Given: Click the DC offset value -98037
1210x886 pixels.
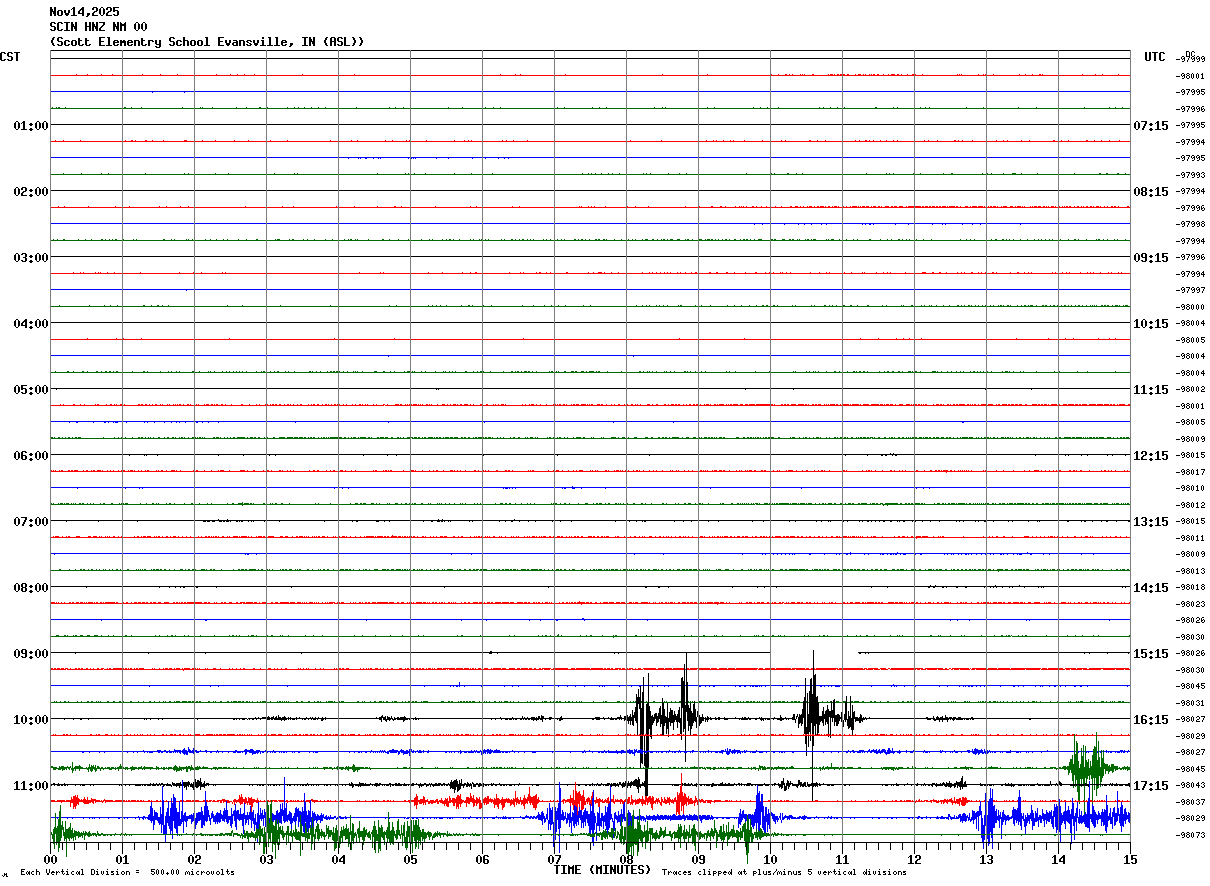Looking at the screenshot, I should [x=1191, y=802].
